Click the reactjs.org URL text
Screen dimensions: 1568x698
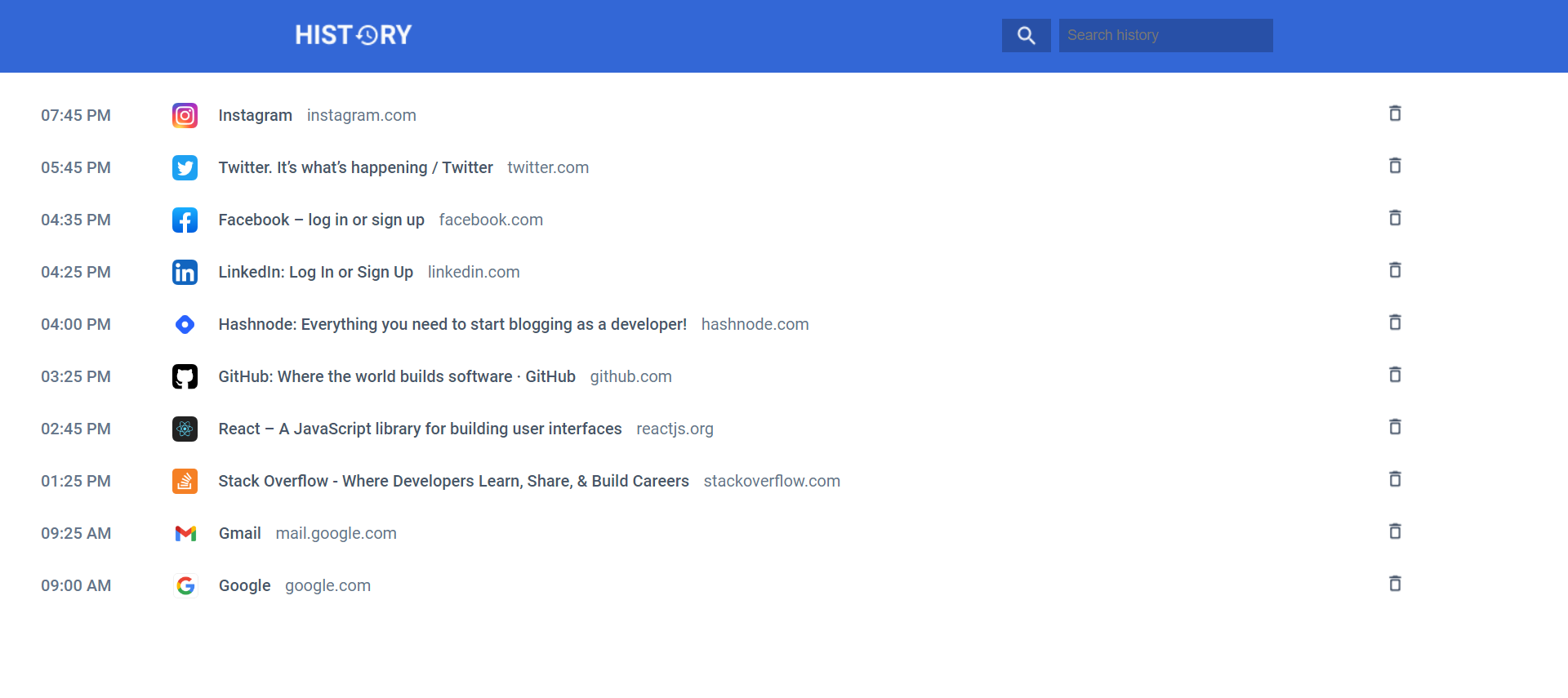click(x=675, y=429)
